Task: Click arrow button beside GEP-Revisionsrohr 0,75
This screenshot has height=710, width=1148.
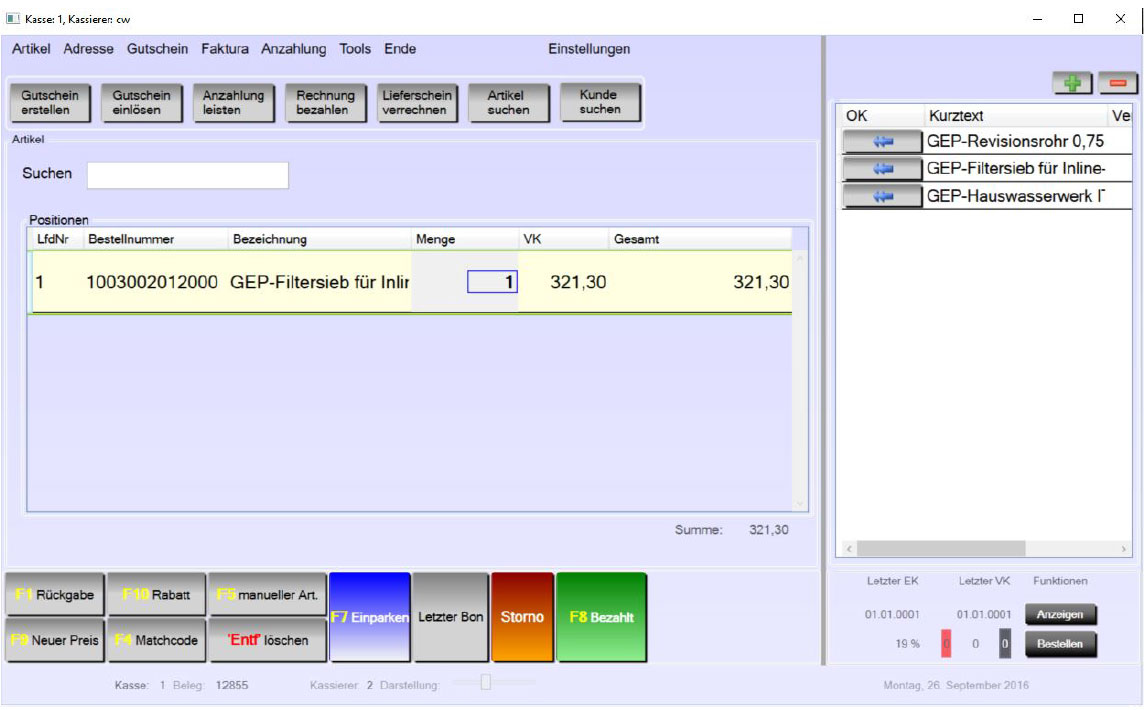Action: pyautogui.click(x=882, y=142)
